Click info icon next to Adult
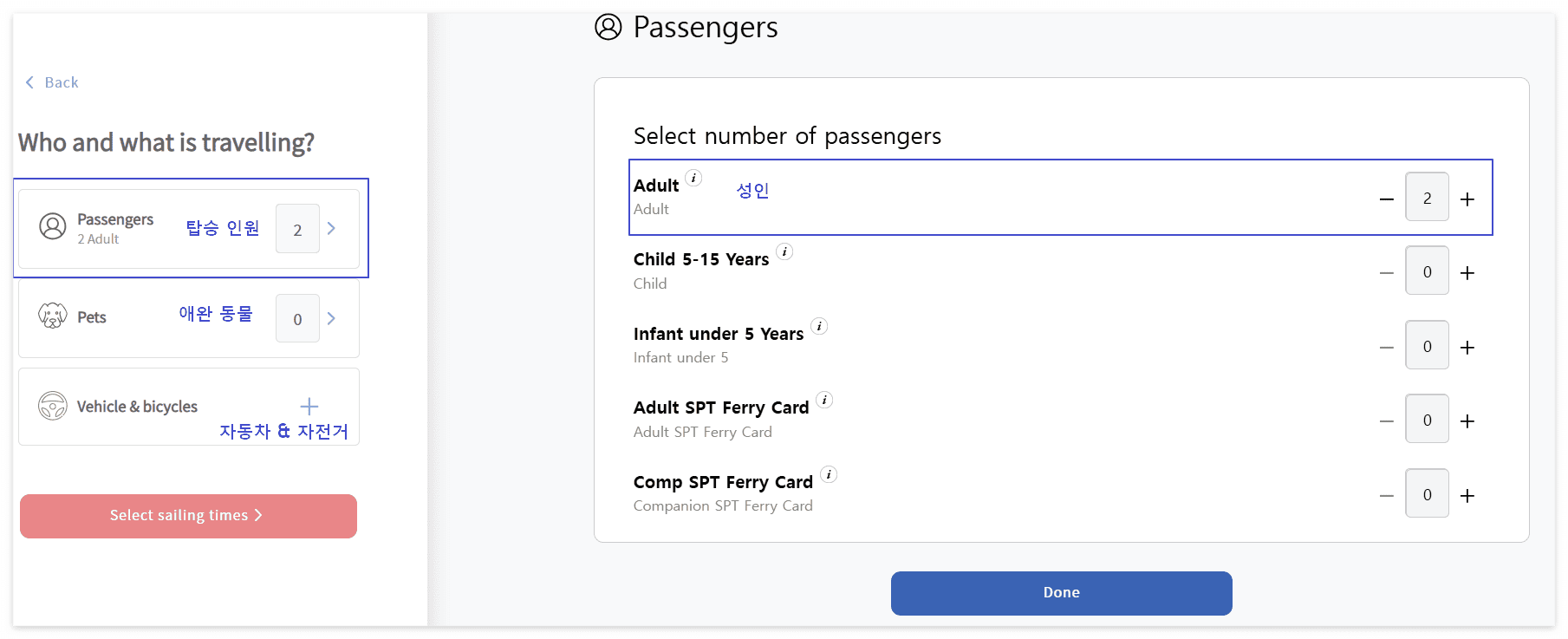Viewport: 1568px width, 639px height. (693, 178)
